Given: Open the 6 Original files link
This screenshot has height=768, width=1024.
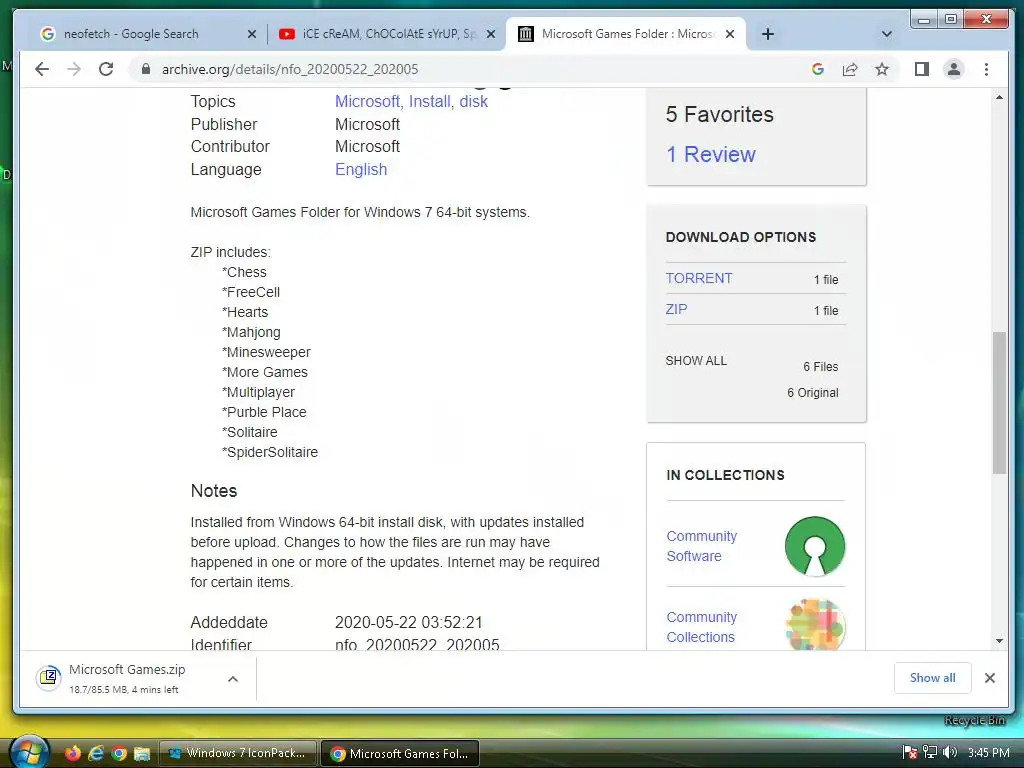Looking at the screenshot, I should tap(812, 392).
